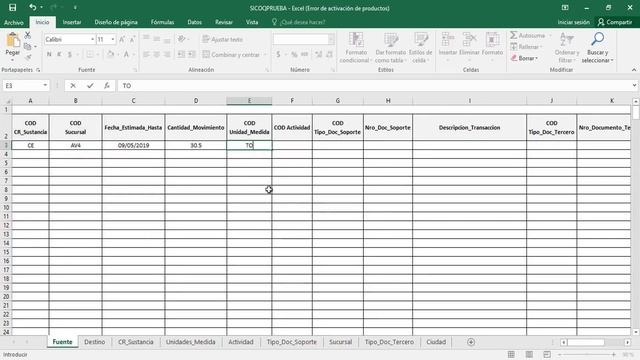Click the font color A swatch
Screen dimensions: 640x360
[126, 54]
